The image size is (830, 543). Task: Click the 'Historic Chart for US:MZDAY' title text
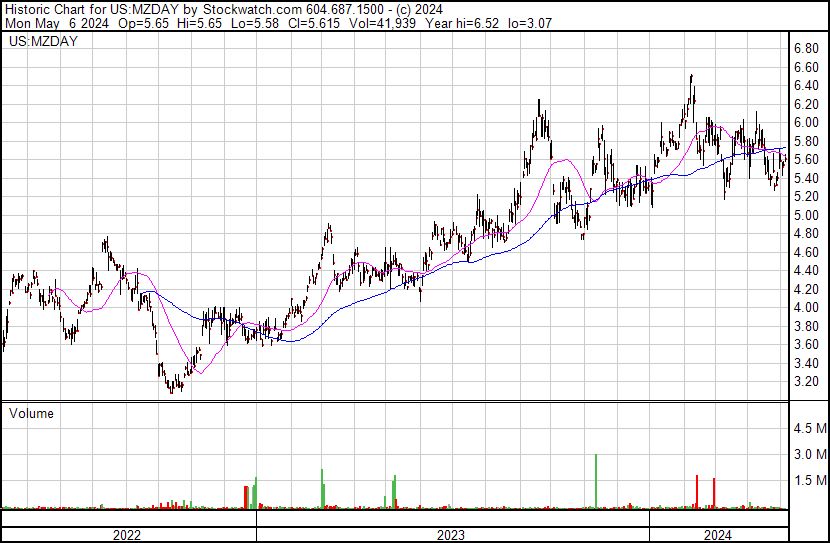pos(92,10)
